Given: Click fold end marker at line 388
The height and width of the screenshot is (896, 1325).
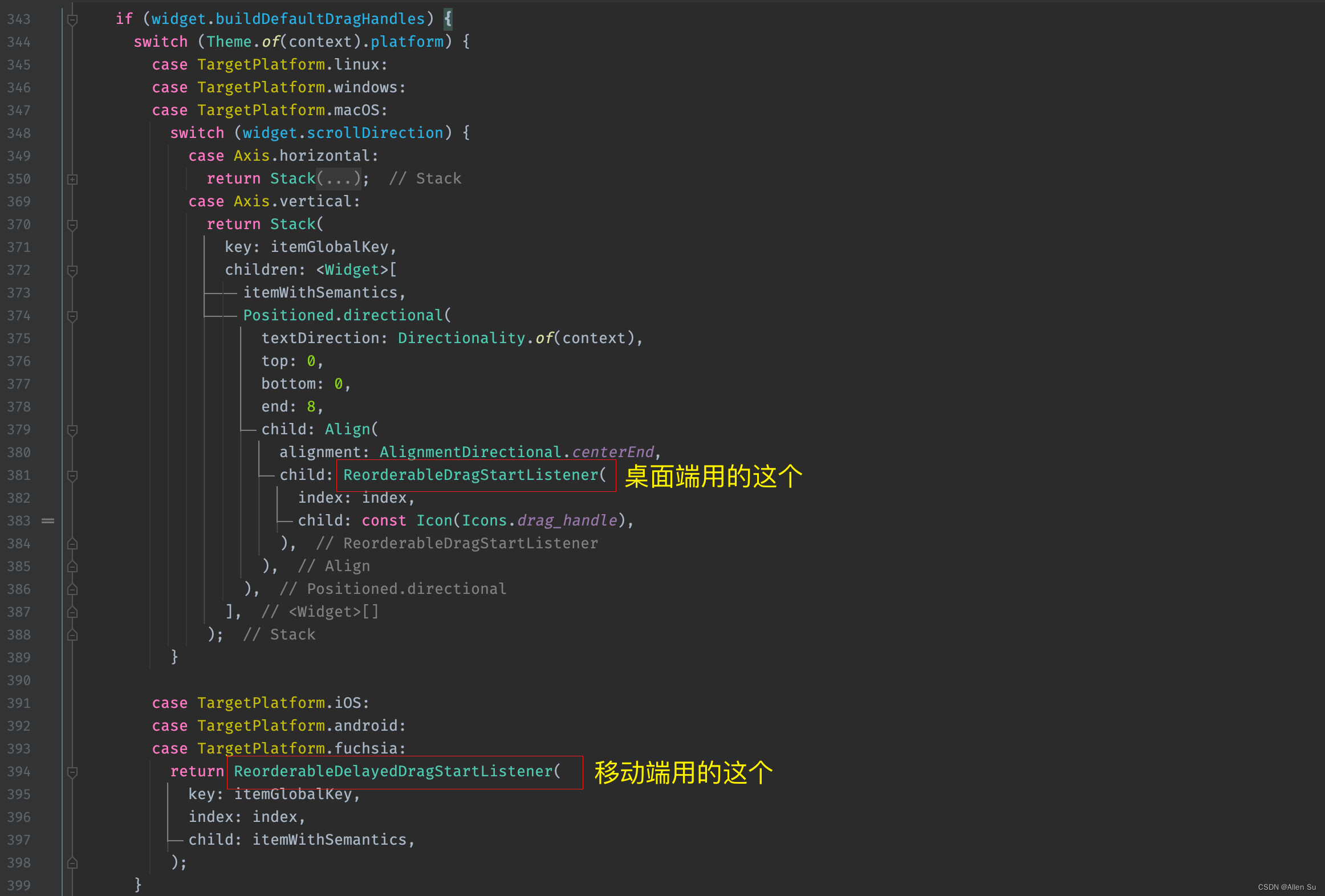Looking at the screenshot, I should 72,635.
